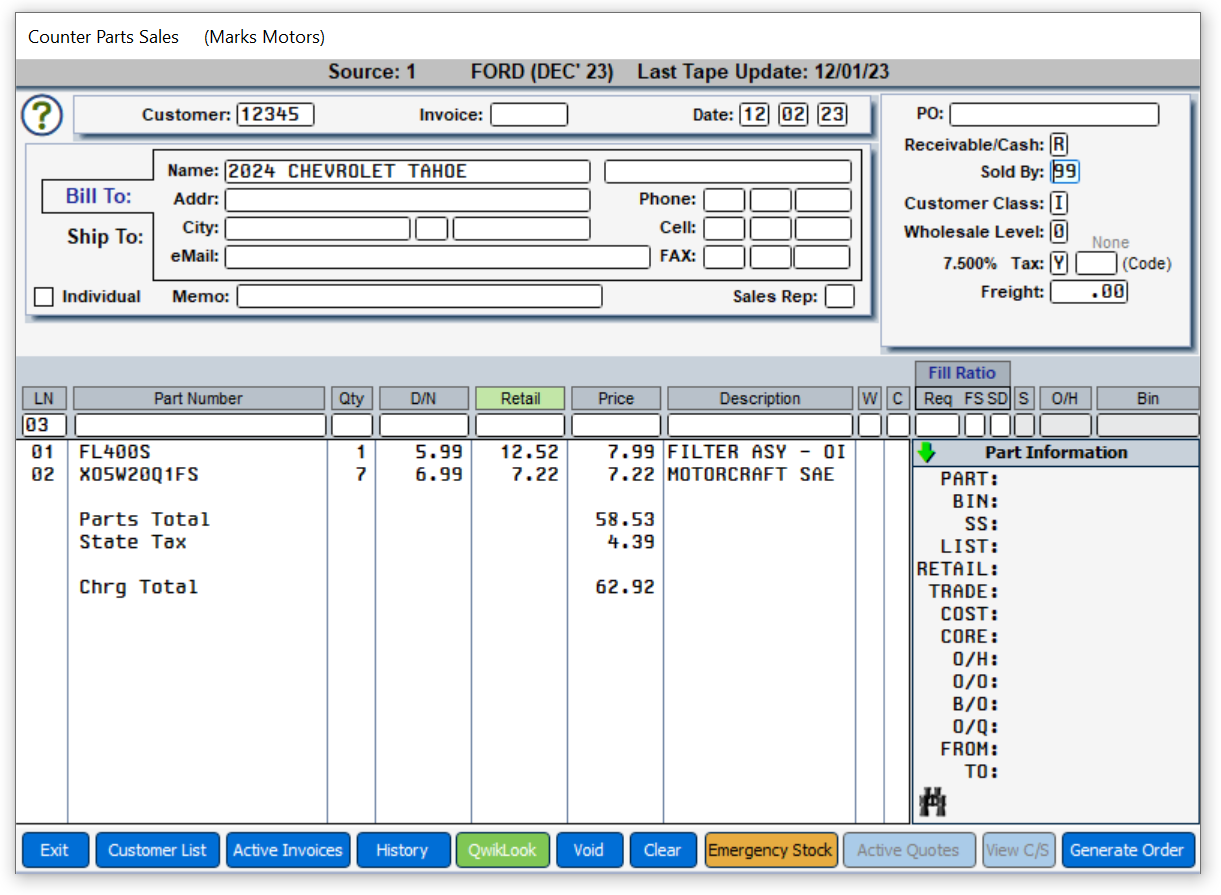The height and width of the screenshot is (895, 1221).
Task: Click the green down arrow in Part Information
Action: point(926,453)
